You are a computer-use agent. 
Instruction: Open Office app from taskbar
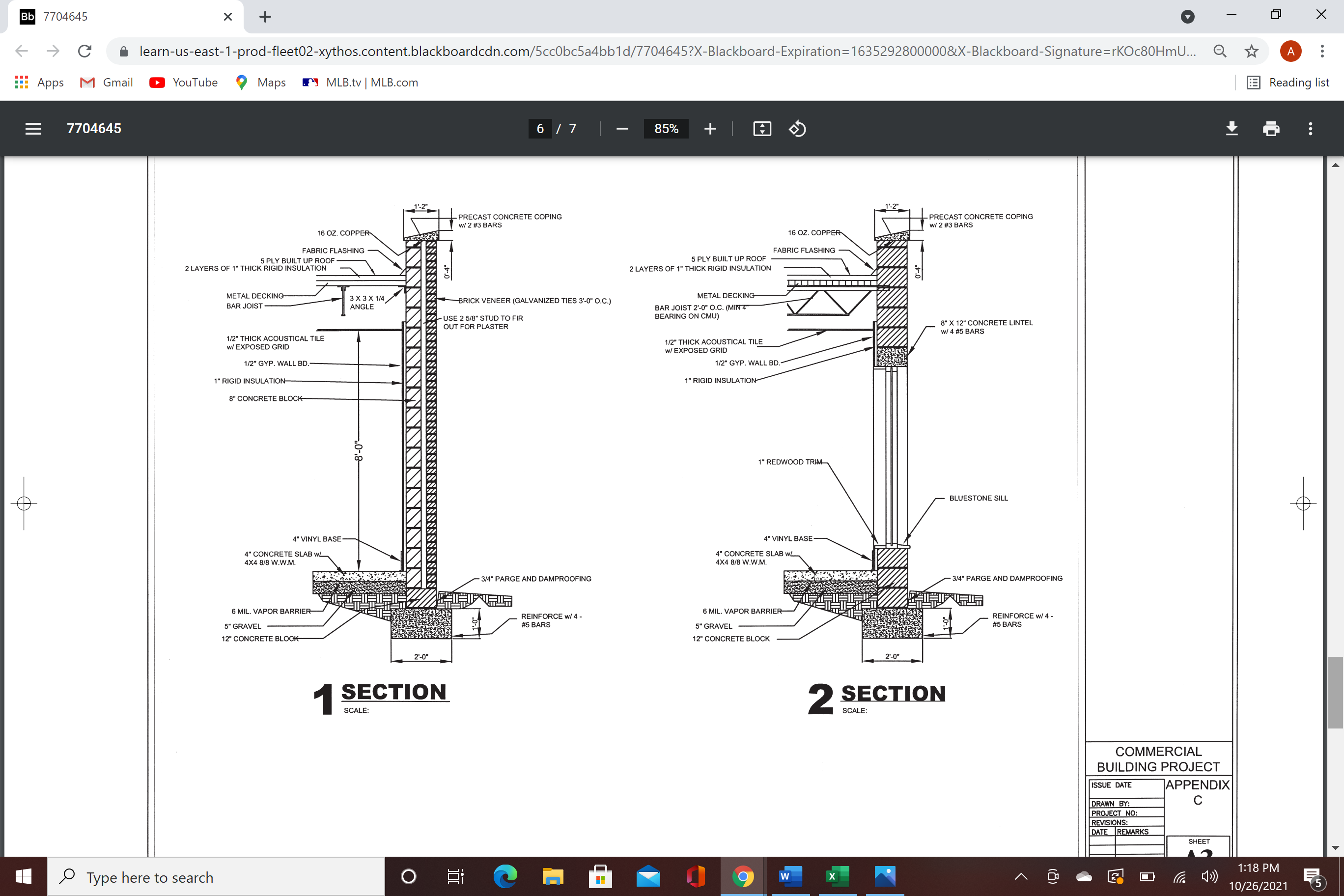click(696, 876)
